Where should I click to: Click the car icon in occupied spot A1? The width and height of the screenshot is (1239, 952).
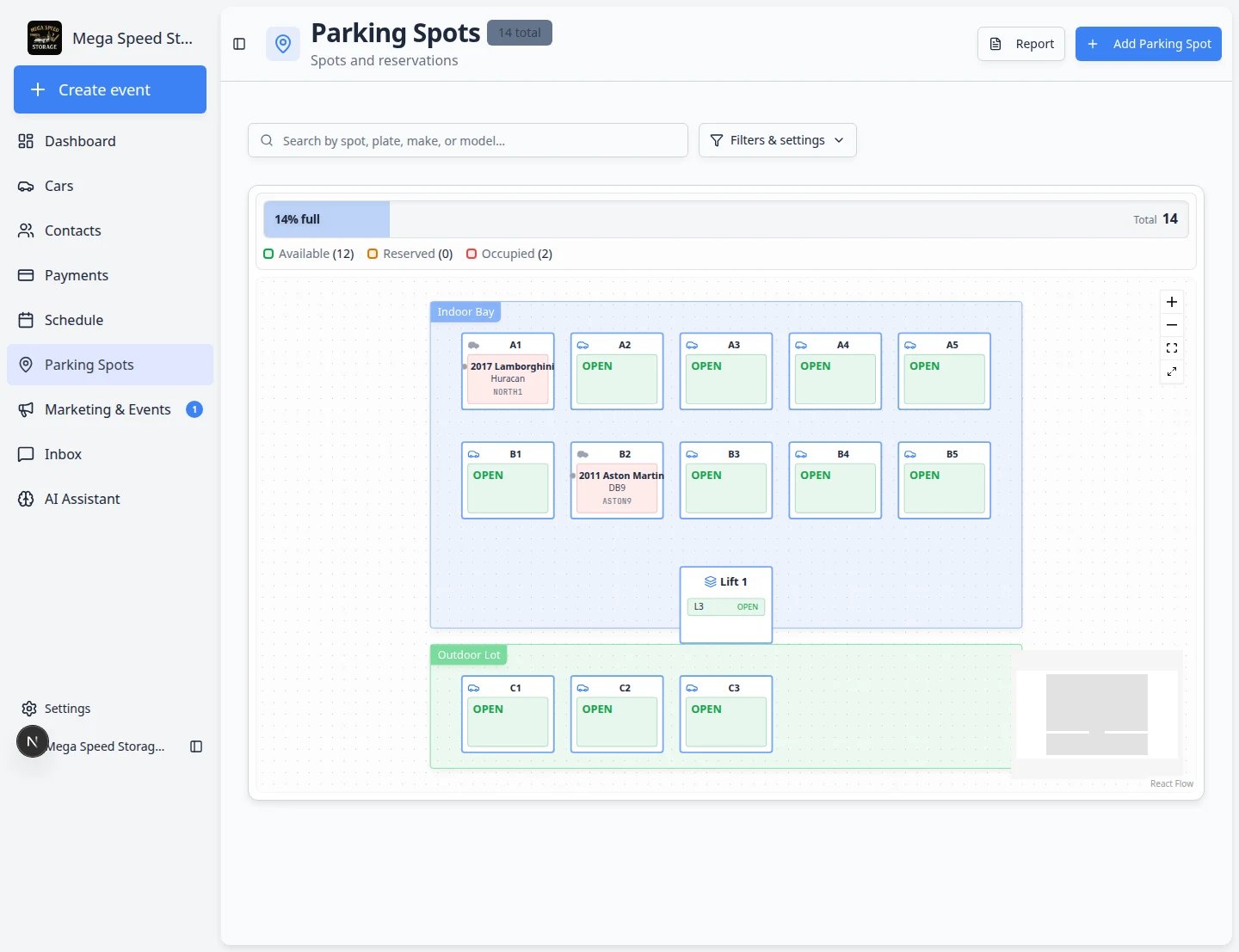(x=473, y=345)
